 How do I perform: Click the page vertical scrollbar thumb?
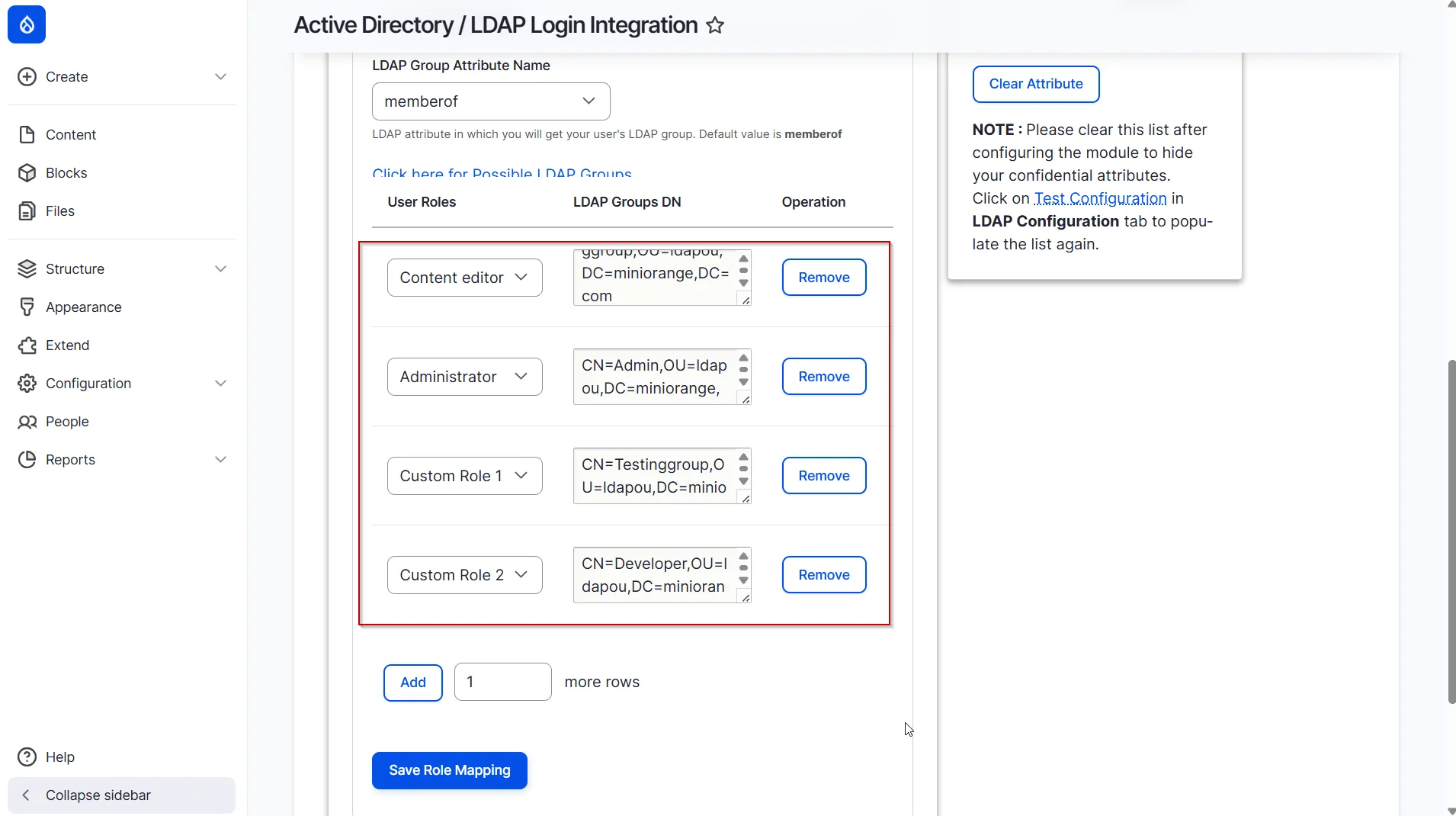coord(1451,532)
